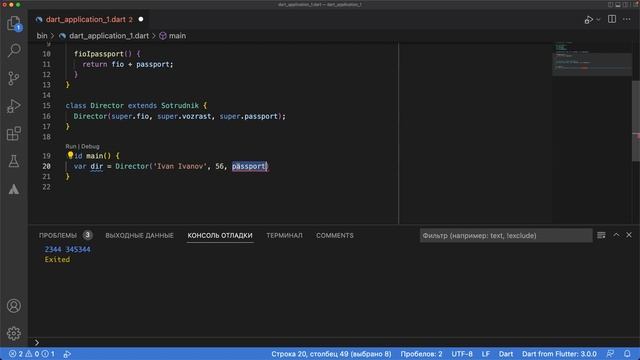640x360 pixels.
Task: Open the notifications bell
Action: [x=627, y=354]
